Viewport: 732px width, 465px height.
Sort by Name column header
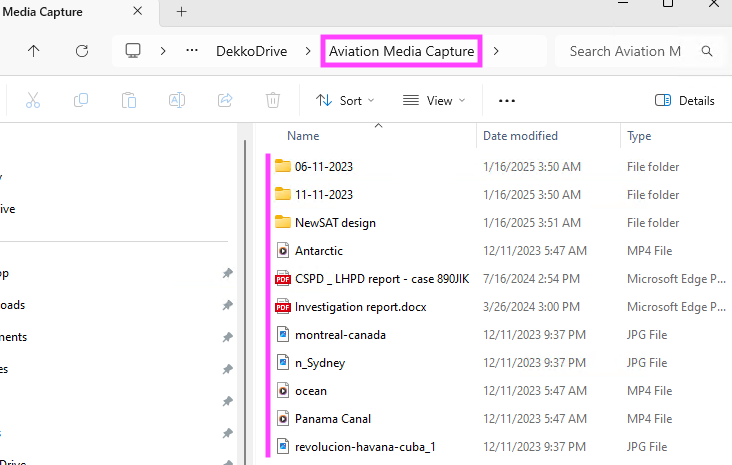[303, 136]
